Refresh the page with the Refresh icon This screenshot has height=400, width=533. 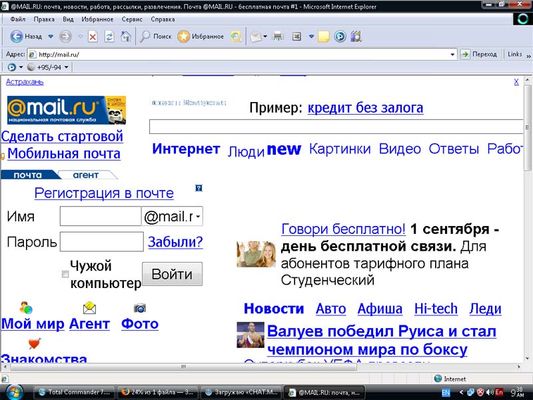109,36
